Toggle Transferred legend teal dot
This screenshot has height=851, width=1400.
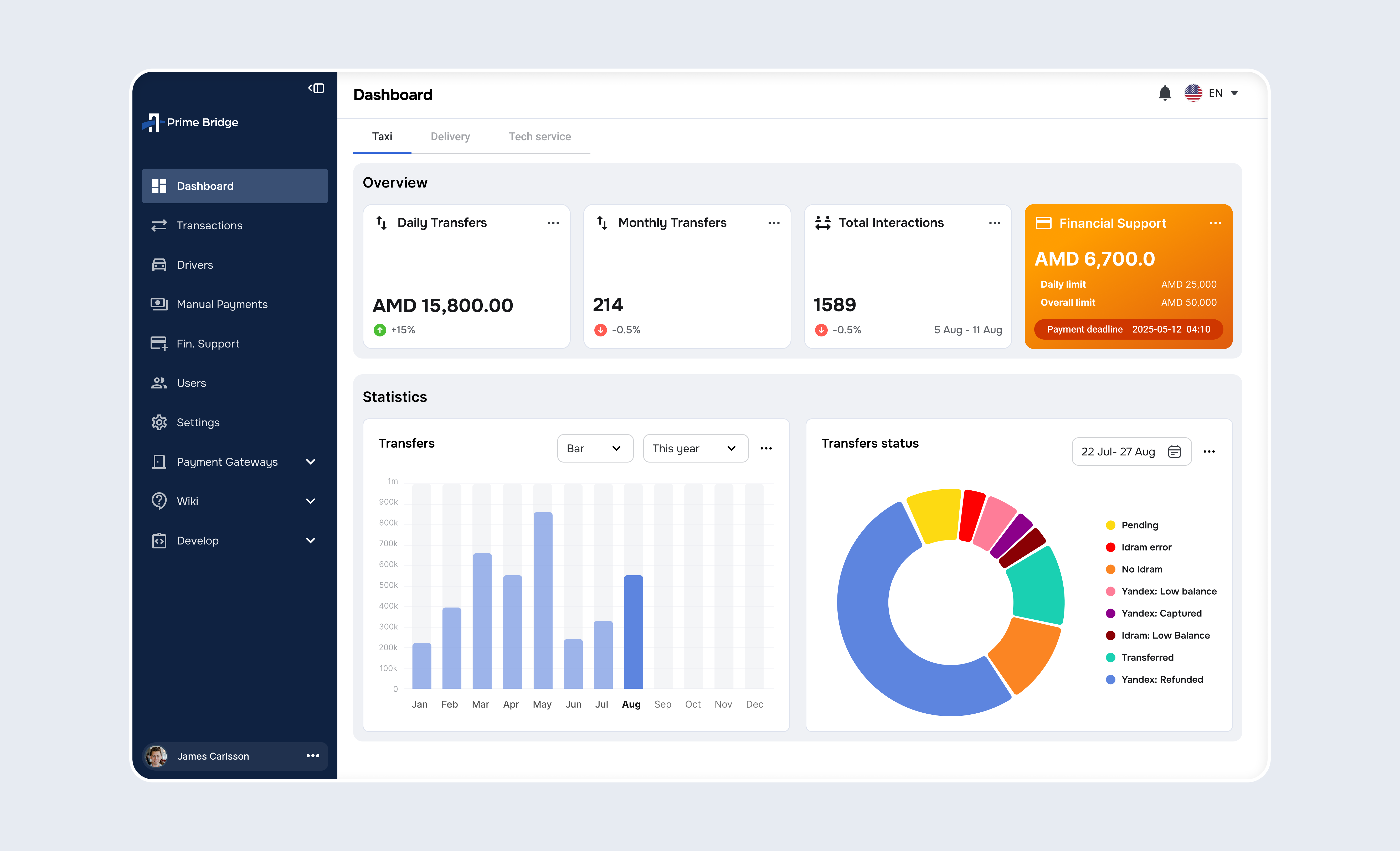[1111, 657]
